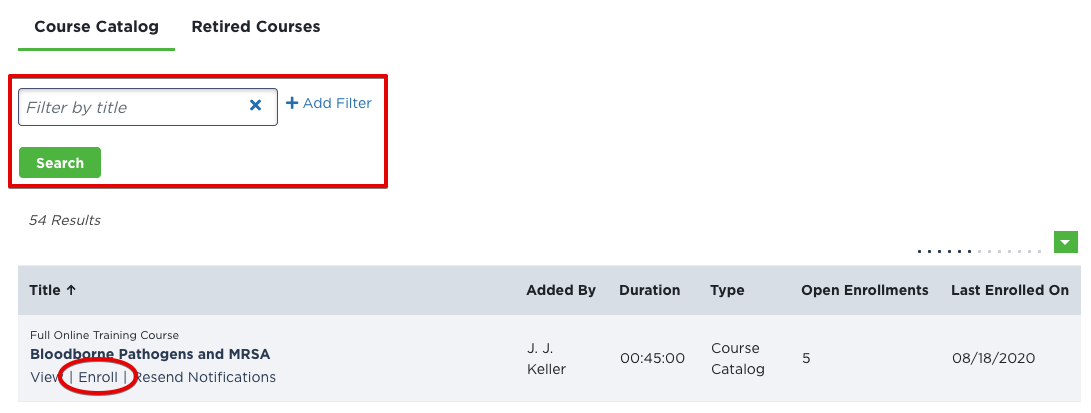Image resolution: width=1091 pixels, height=413 pixels.
Task: Open the green dropdown arrow above the table
Action: [x=1066, y=241]
